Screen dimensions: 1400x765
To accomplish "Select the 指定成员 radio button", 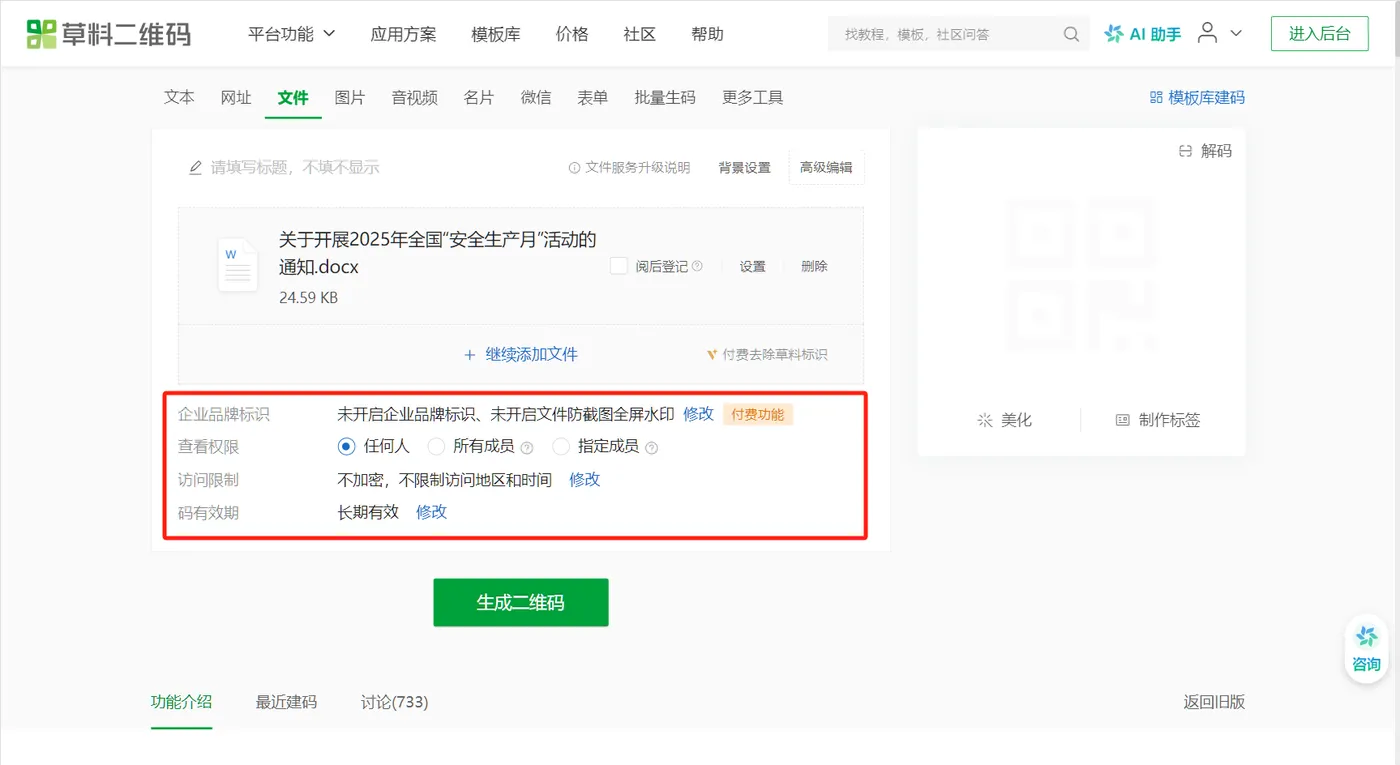I will (x=561, y=446).
